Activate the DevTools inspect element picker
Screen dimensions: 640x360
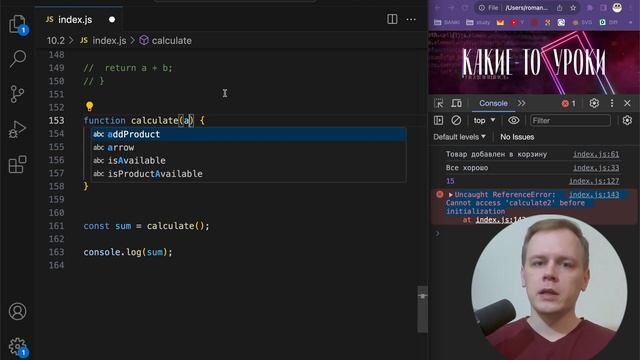[x=439, y=103]
